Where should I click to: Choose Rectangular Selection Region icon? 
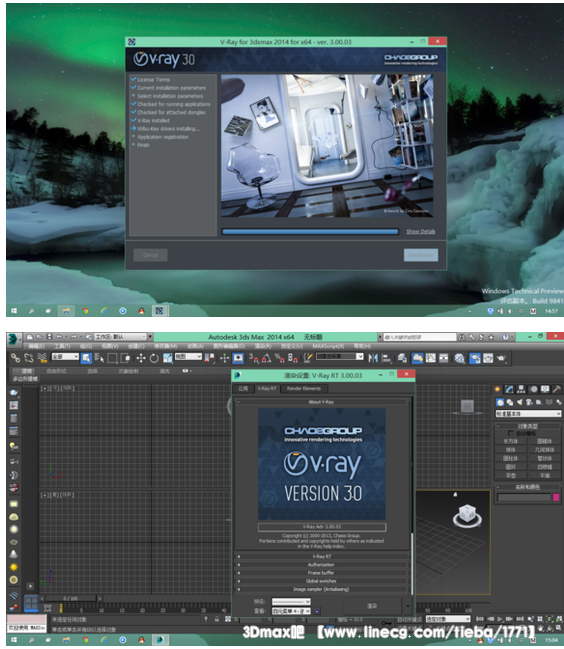pyautogui.click(x=112, y=358)
